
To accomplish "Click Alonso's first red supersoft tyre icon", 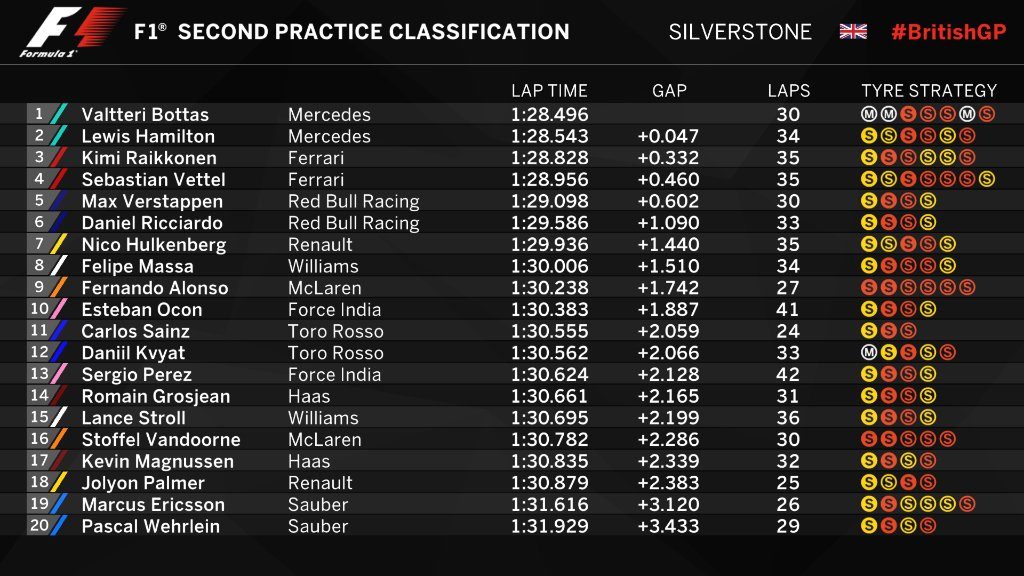I will click(x=868, y=288).
